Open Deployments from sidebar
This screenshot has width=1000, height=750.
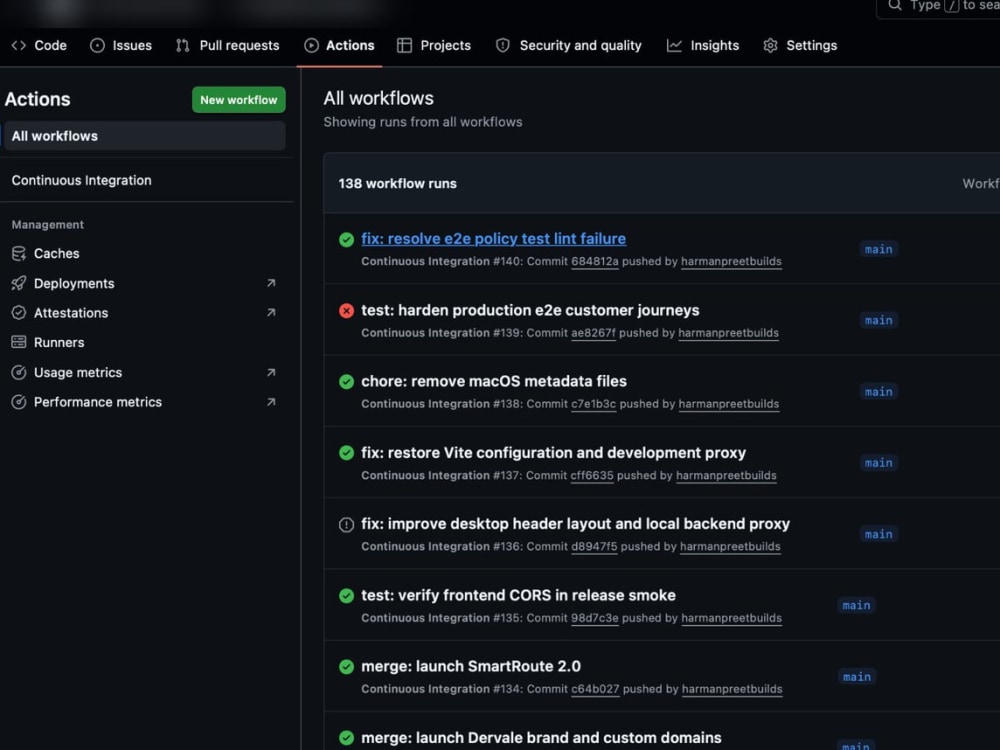74,283
